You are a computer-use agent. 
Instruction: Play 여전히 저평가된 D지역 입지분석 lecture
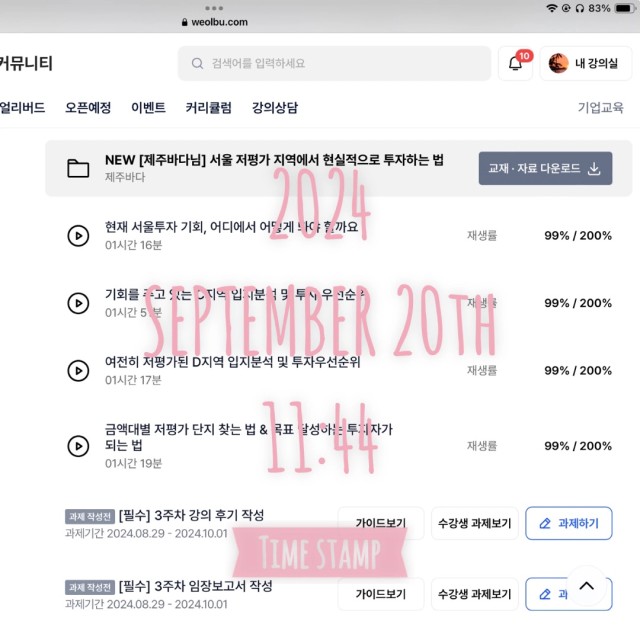click(x=78, y=371)
